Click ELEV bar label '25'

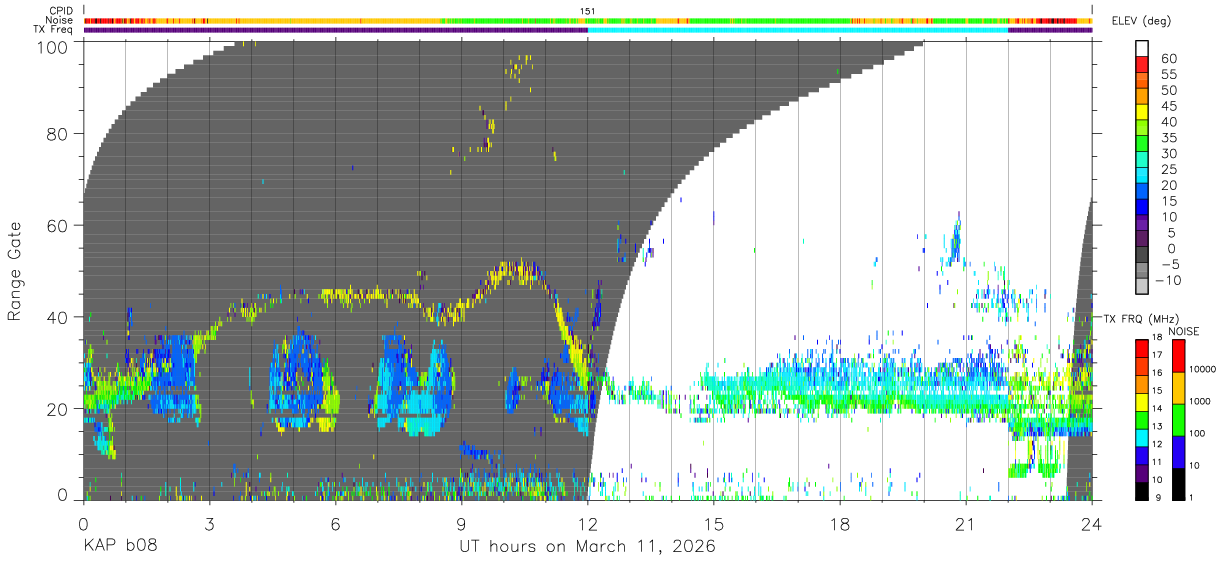1169,169
